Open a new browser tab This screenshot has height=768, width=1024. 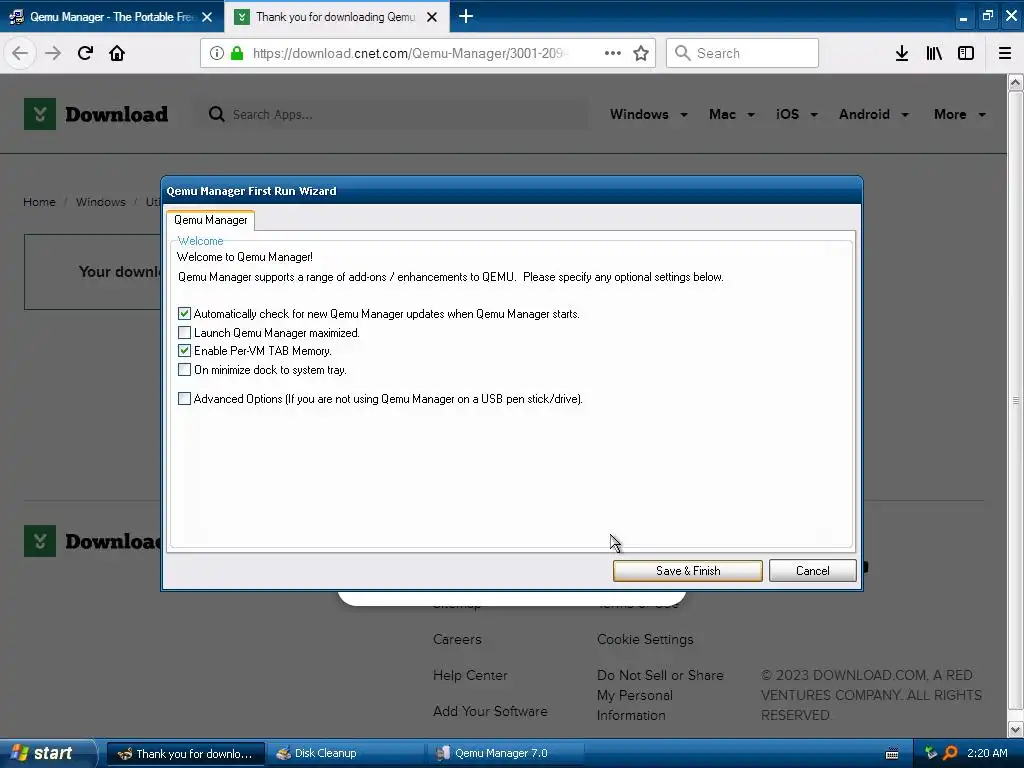[x=466, y=16]
